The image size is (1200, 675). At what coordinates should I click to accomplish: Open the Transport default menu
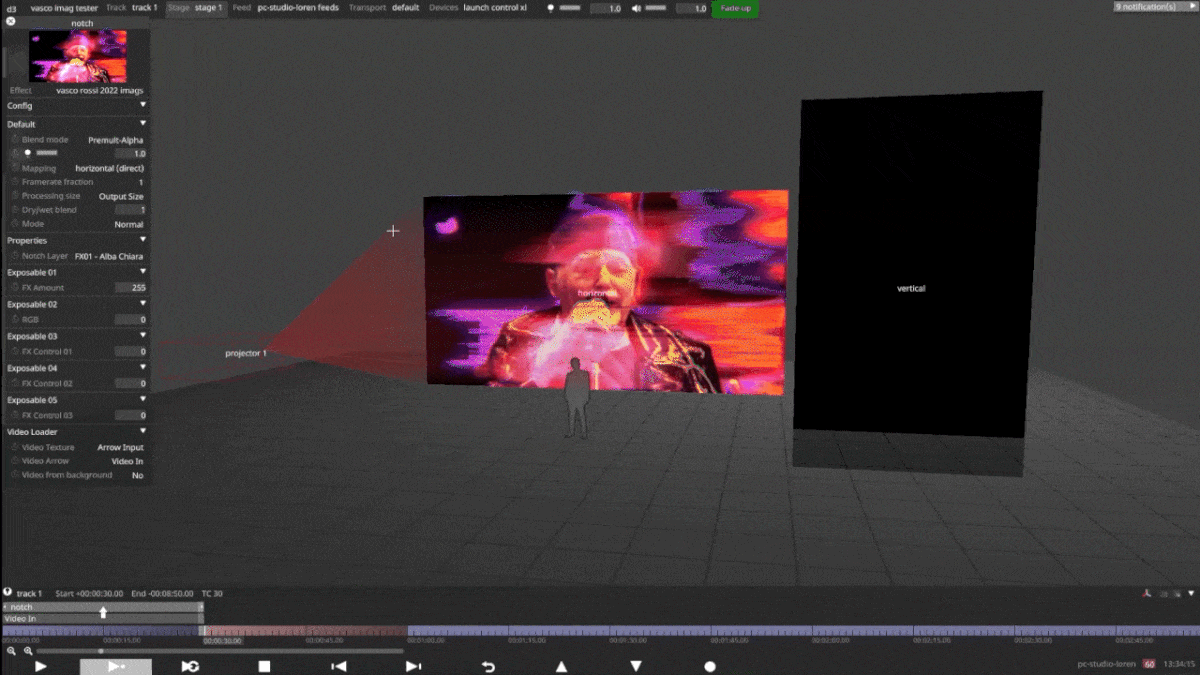coord(384,7)
